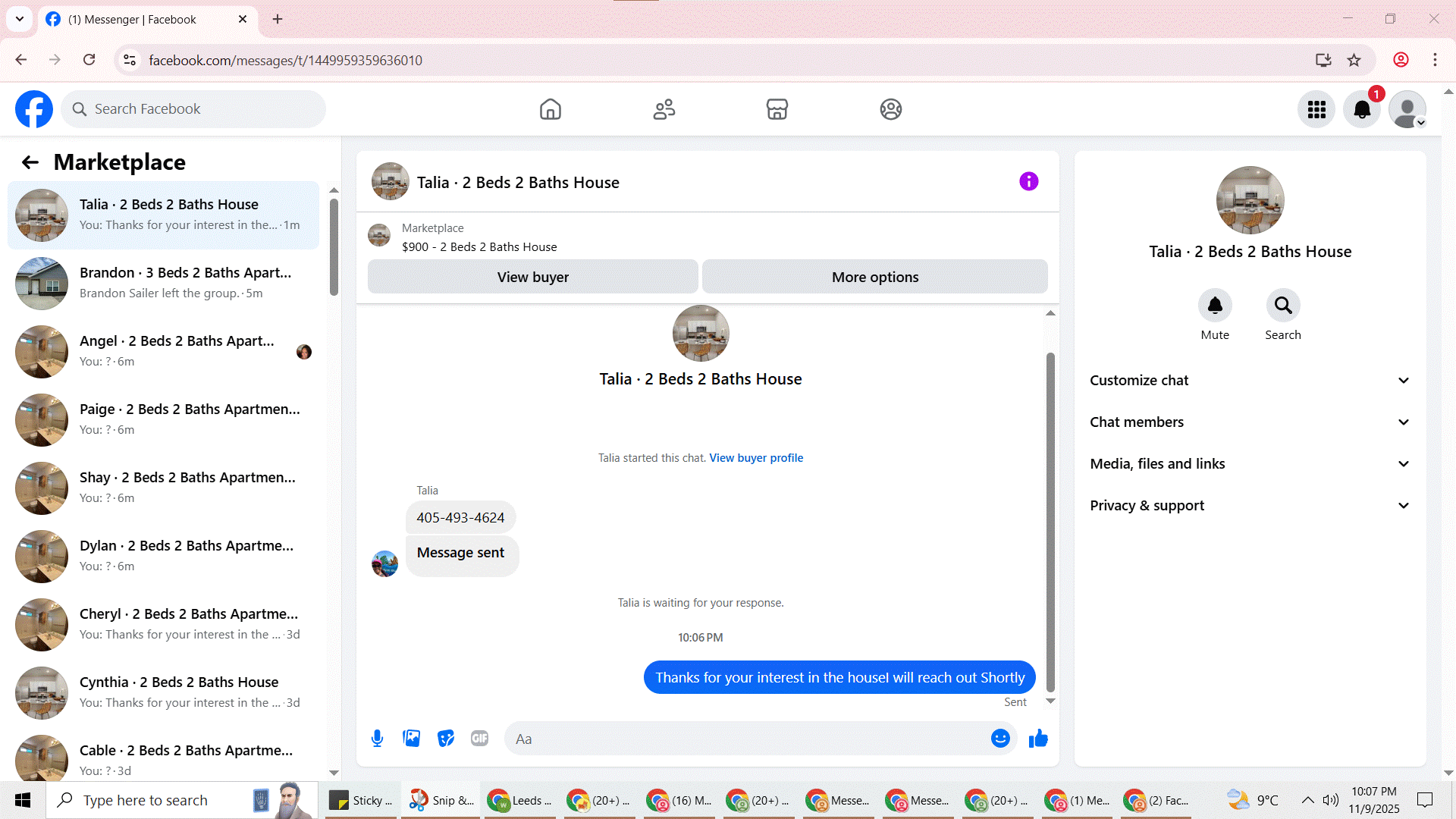Open the volume control in system tray
The width and height of the screenshot is (1456, 819).
pyautogui.click(x=1331, y=800)
